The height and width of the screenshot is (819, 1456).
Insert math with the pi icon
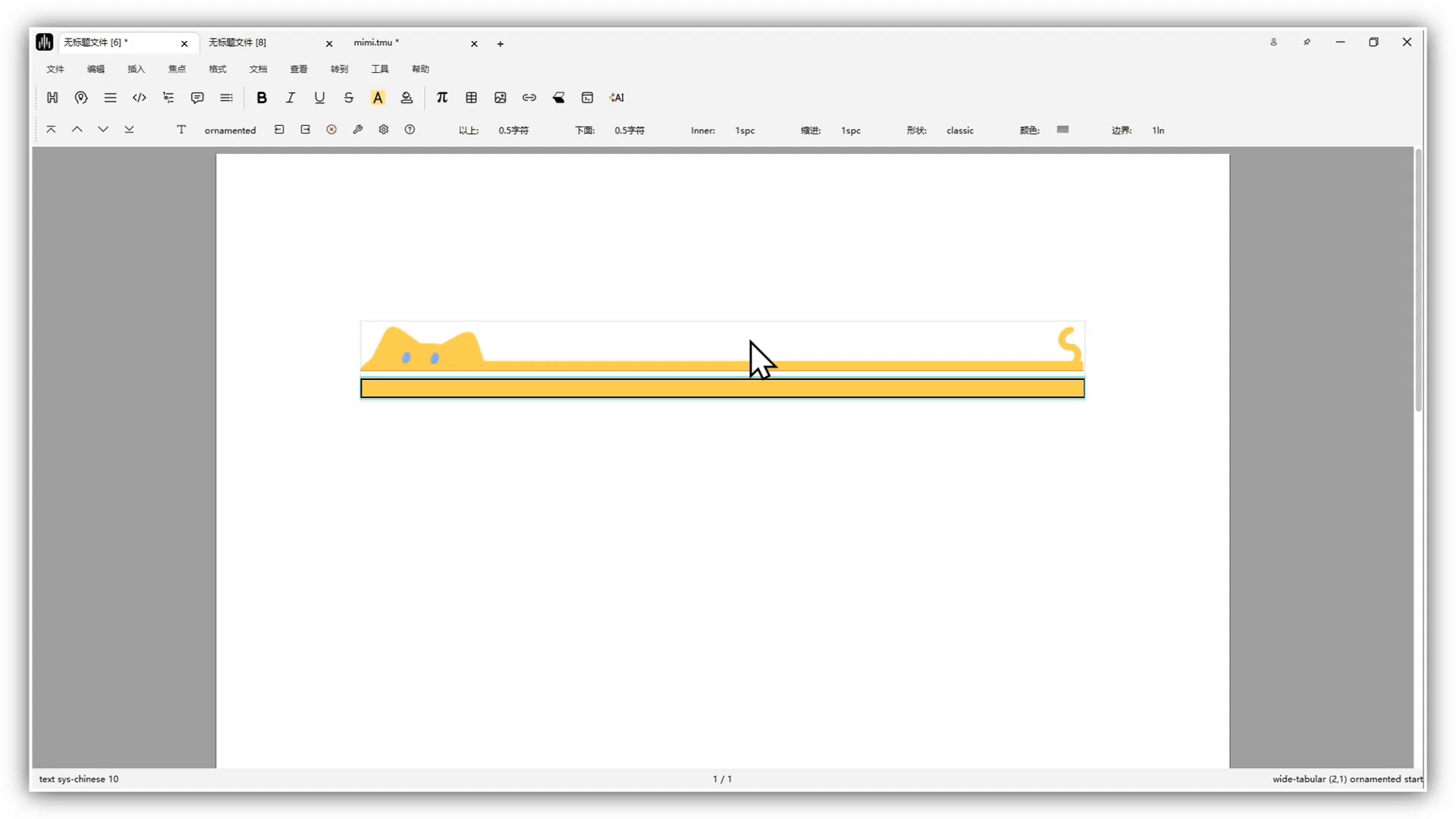(x=442, y=98)
